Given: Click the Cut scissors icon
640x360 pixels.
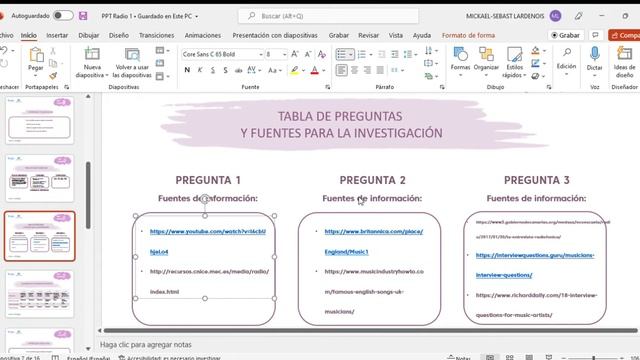Looking at the screenshot, I should pyautogui.click(x=53, y=51).
